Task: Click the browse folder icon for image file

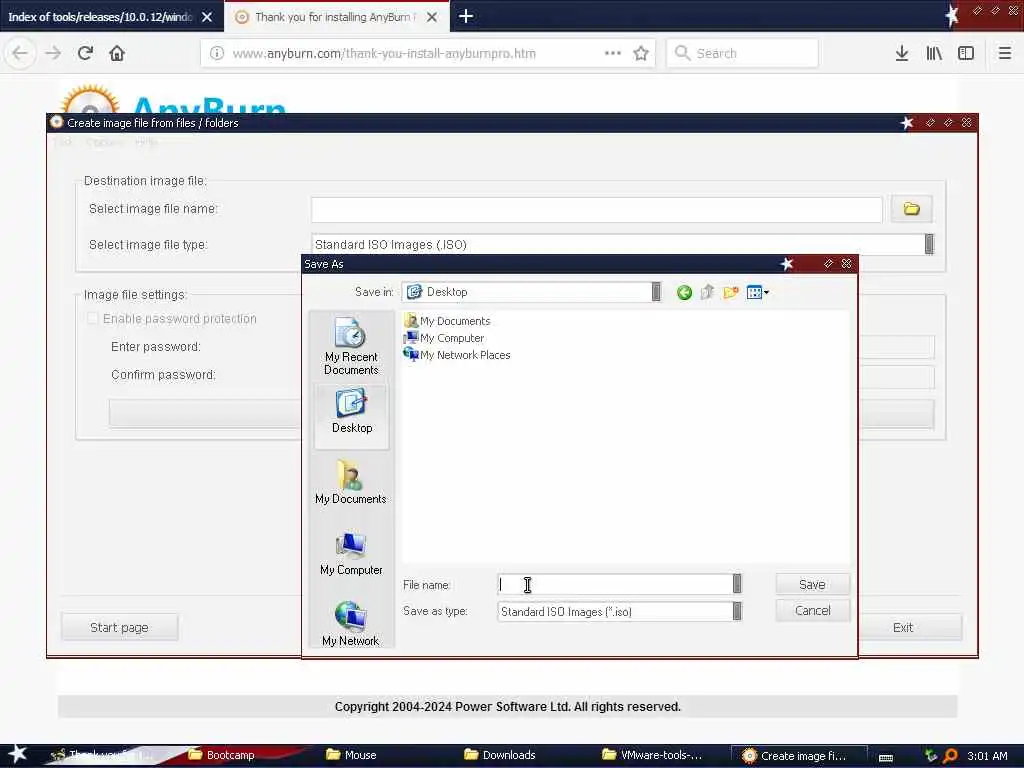Action: click(912, 209)
